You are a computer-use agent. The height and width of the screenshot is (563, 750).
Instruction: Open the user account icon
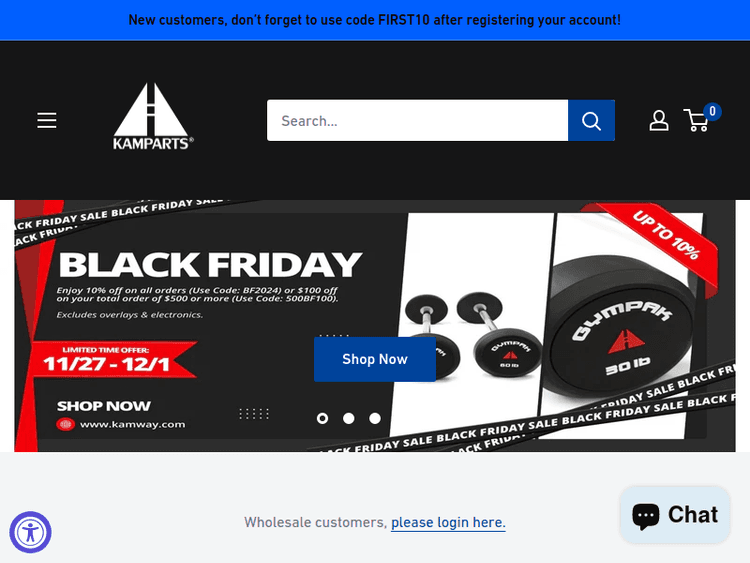659,121
